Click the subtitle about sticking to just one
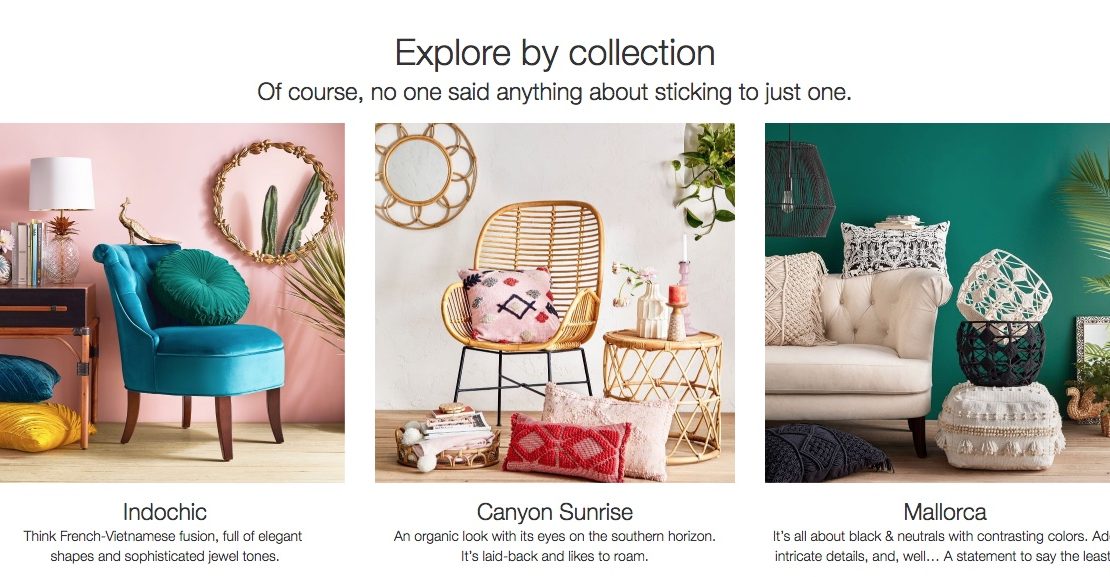Screen dimensions: 1110x577 coord(554,92)
